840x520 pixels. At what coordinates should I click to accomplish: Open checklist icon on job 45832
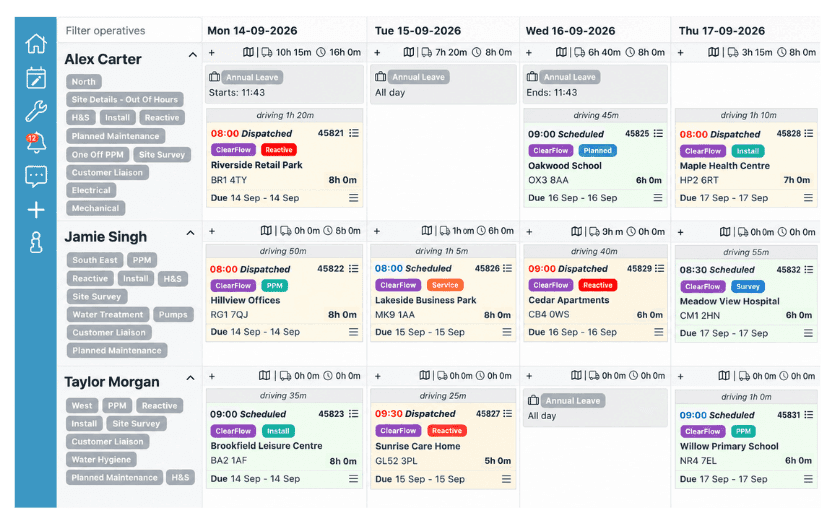pos(808,269)
